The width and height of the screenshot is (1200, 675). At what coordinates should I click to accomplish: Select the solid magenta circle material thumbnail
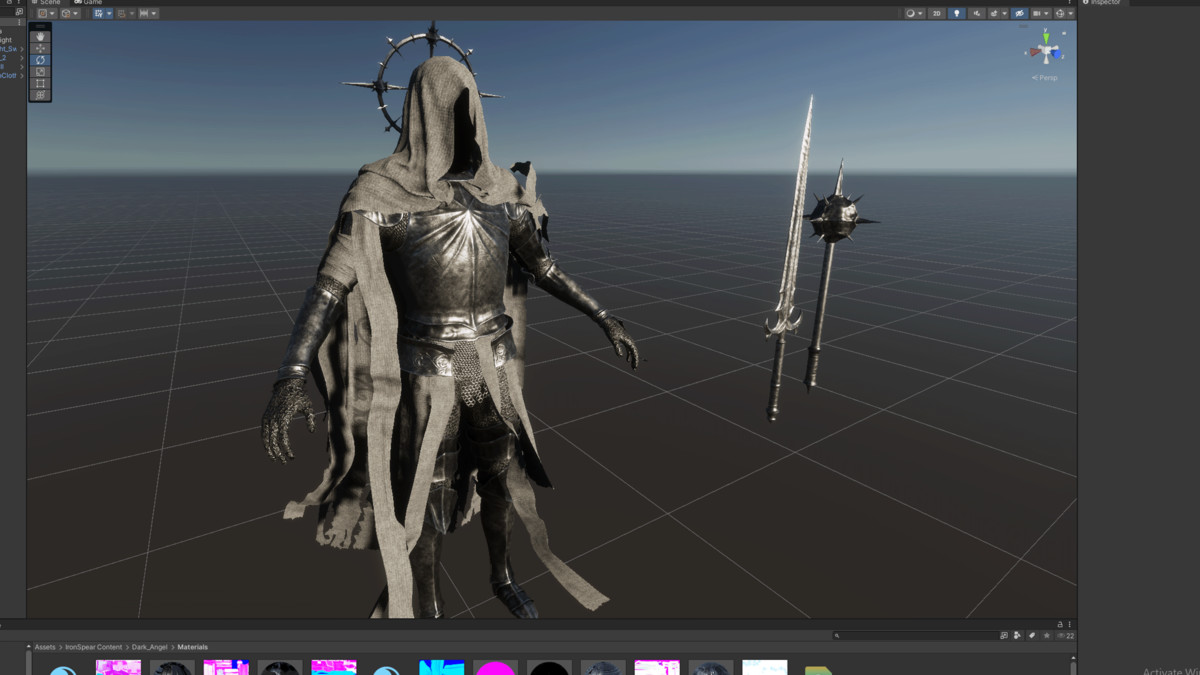[495, 668]
